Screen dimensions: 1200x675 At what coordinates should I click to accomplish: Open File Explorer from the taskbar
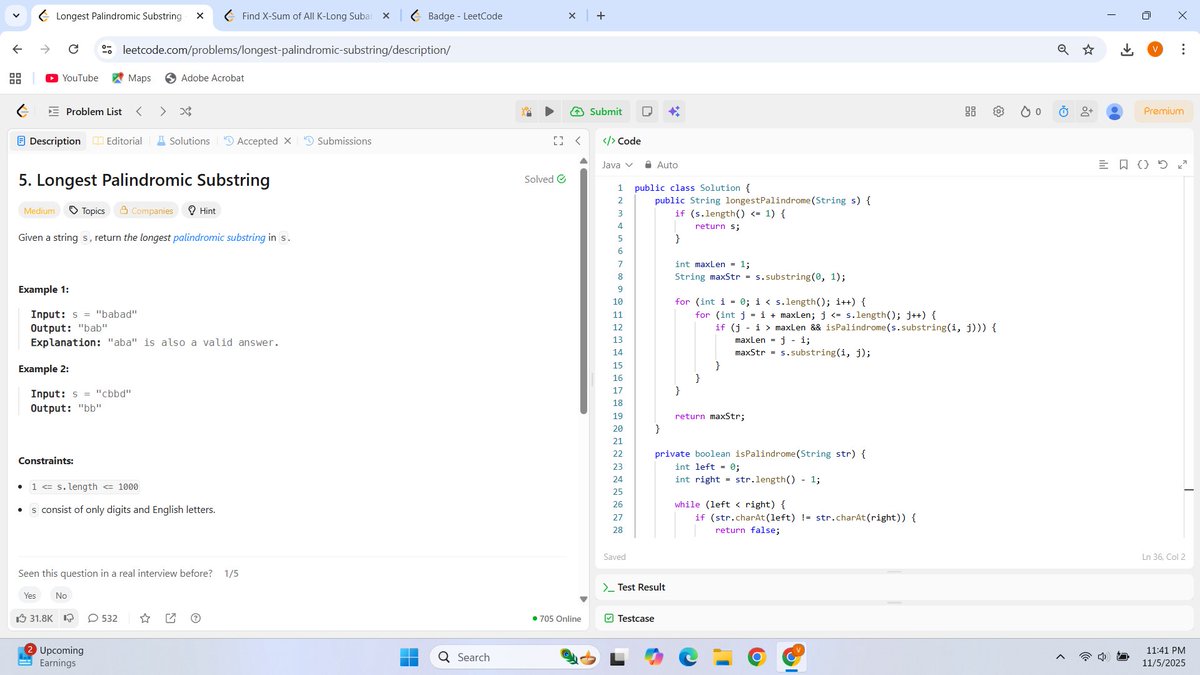point(723,656)
